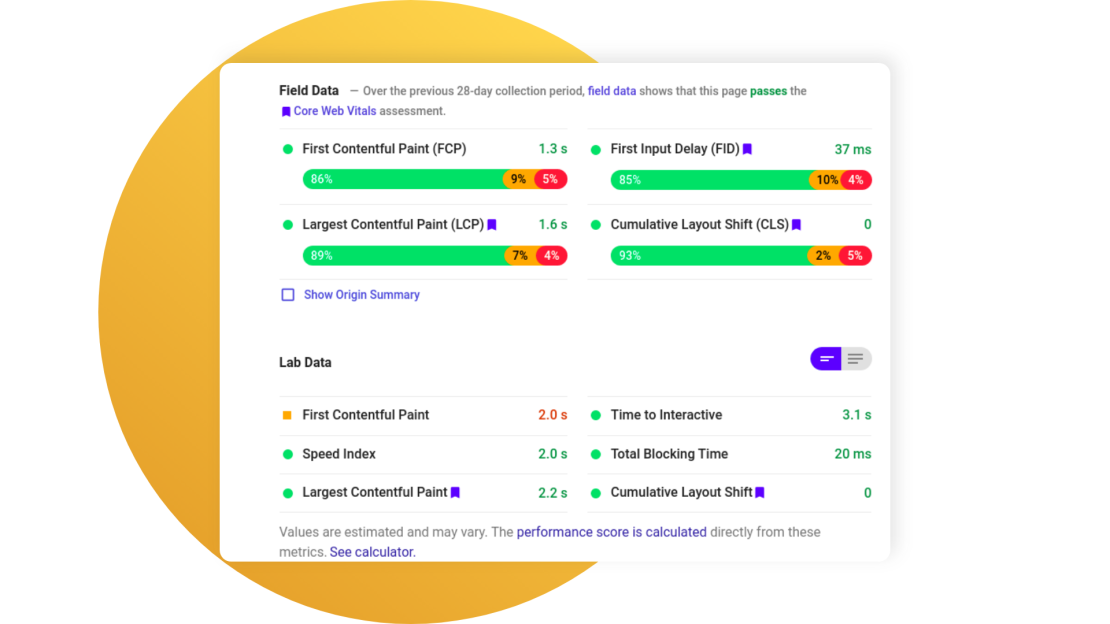
Task: Click the bookmark icon beside Core Web Vitals
Action: coord(285,111)
